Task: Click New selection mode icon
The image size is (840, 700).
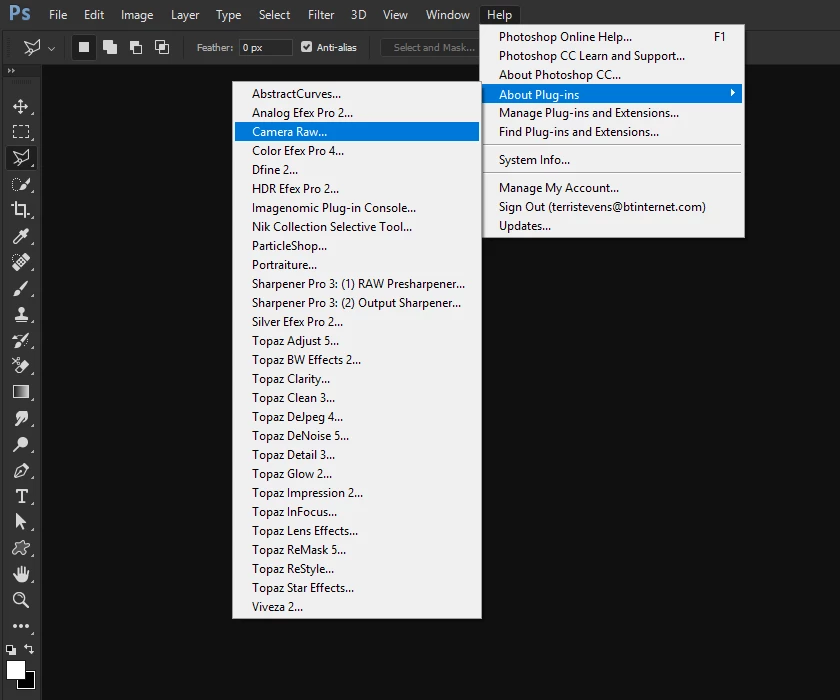Action: click(x=84, y=47)
